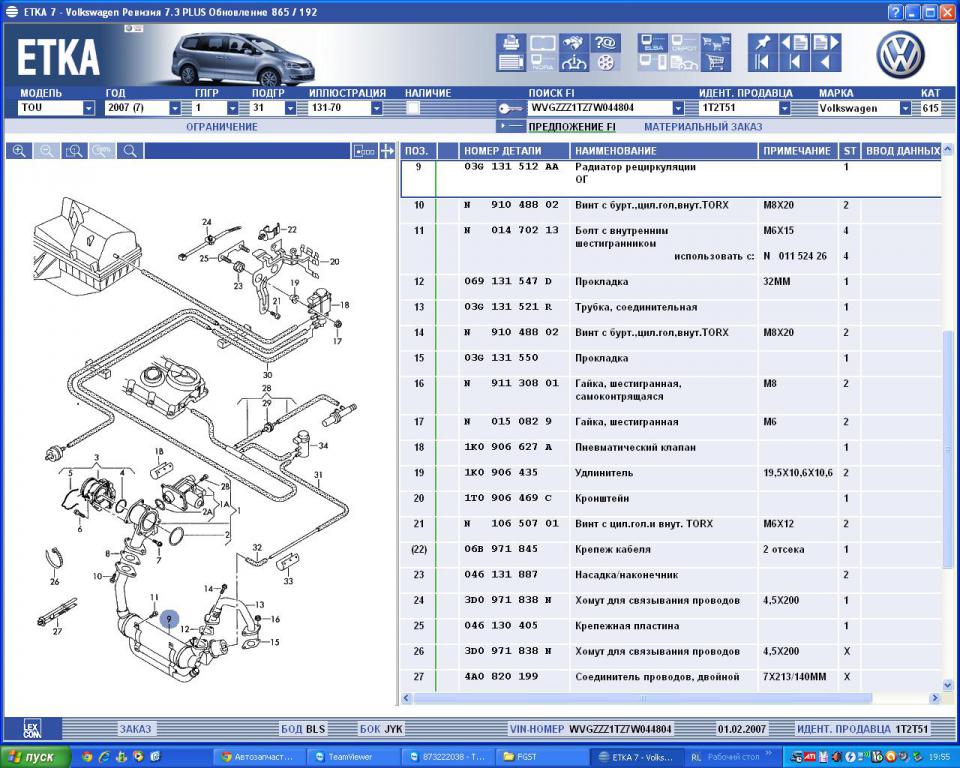Expand the МАРКА dropdown showing Volkswagen
This screenshot has height=768, width=960.
(905, 108)
